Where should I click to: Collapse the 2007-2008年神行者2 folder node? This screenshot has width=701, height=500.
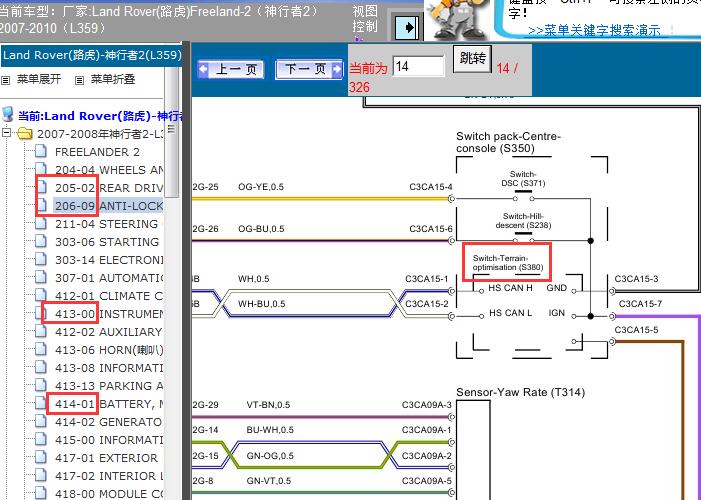pyautogui.click(x=6, y=133)
